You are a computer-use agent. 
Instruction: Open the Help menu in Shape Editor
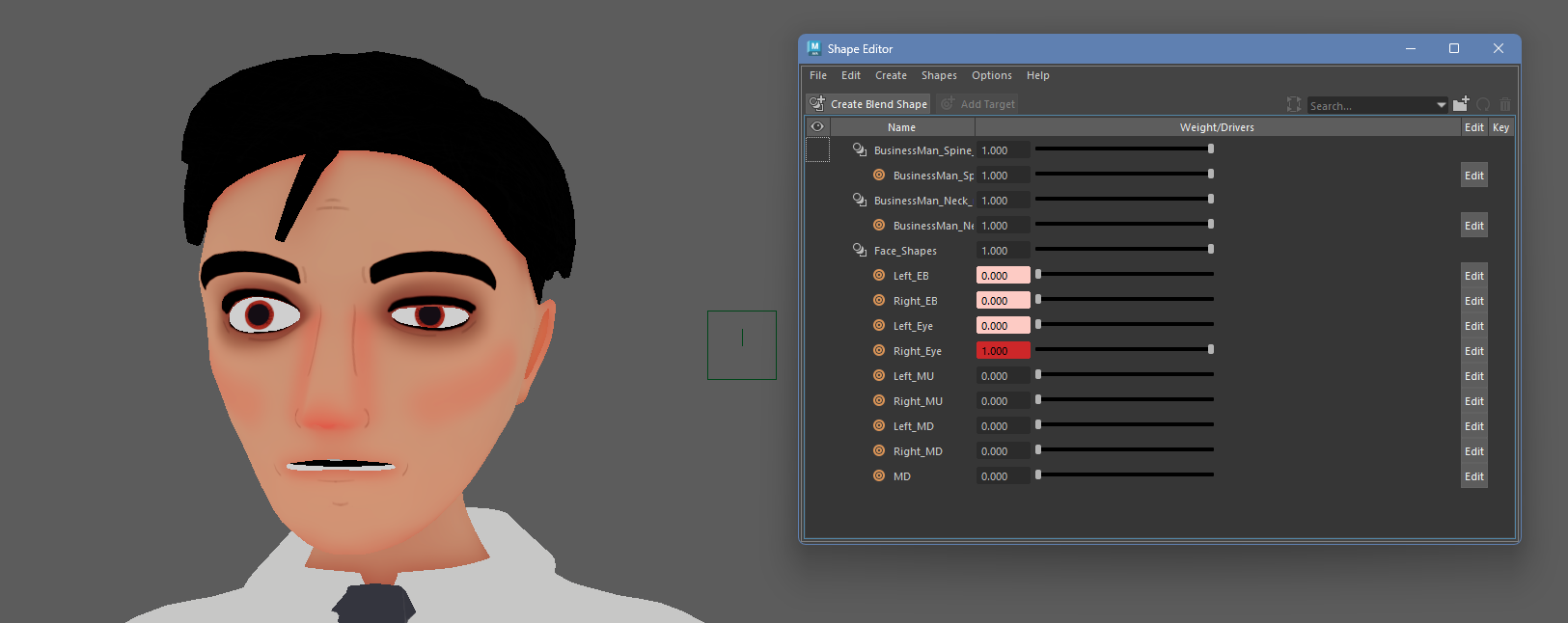tap(1038, 75)
